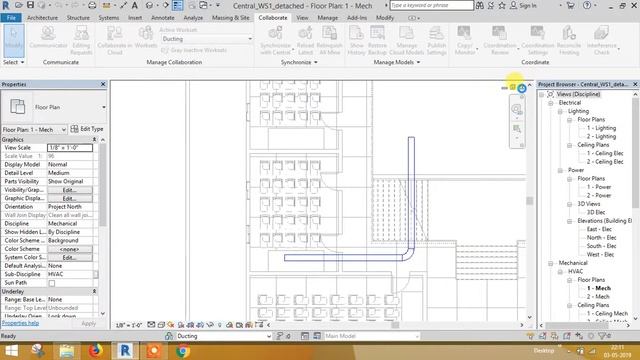
Task: Switch to the Architecture ribbon tab
Action: 42,18
